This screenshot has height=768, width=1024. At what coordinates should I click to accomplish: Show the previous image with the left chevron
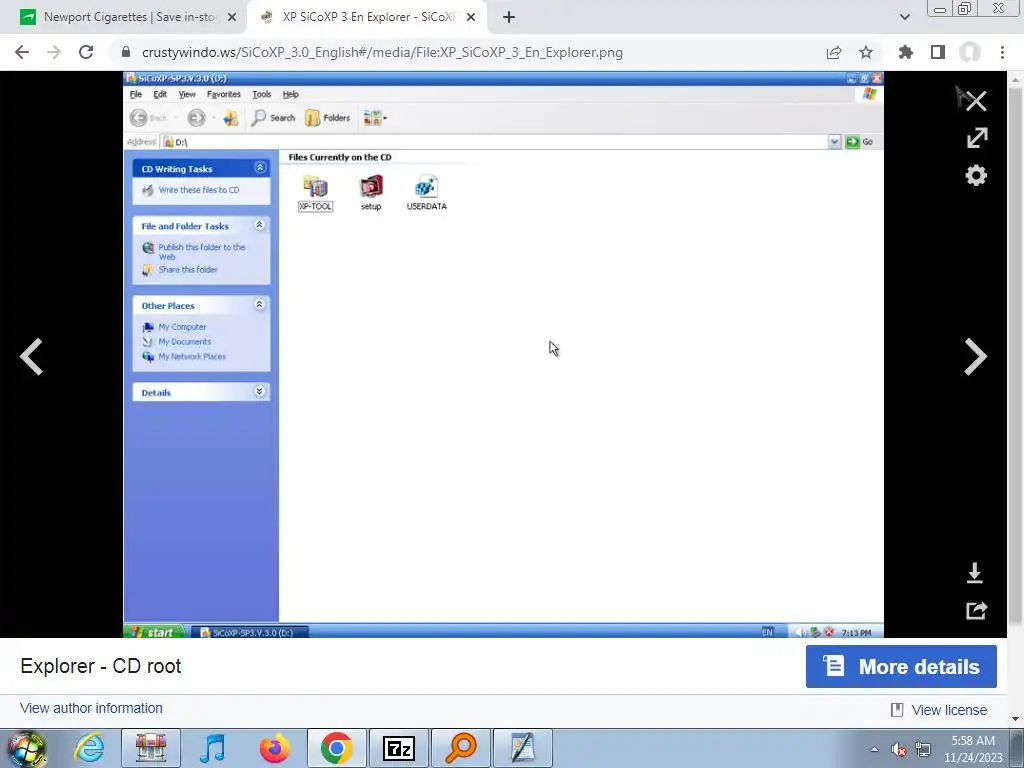pos(31,357)
